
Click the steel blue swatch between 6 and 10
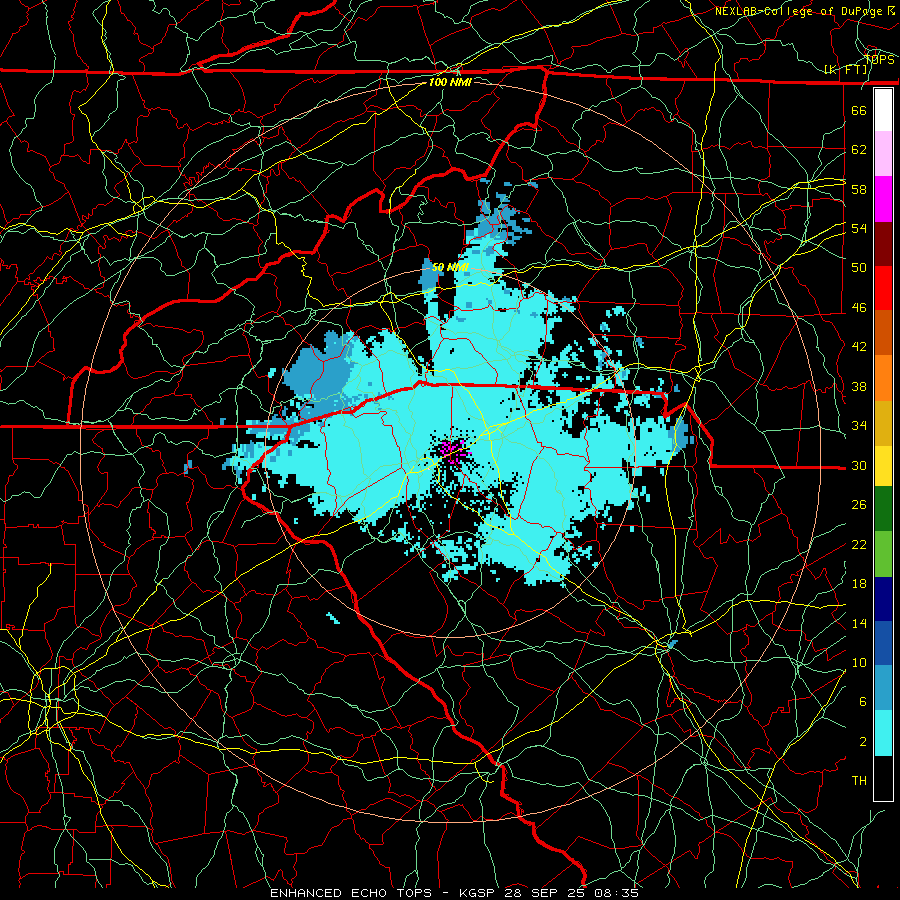883,688
